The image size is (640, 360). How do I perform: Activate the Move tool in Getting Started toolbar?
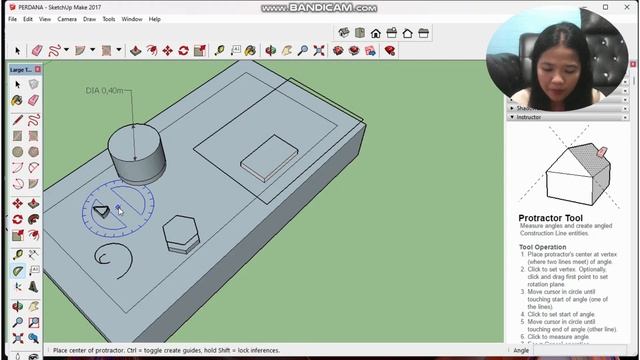168,51
